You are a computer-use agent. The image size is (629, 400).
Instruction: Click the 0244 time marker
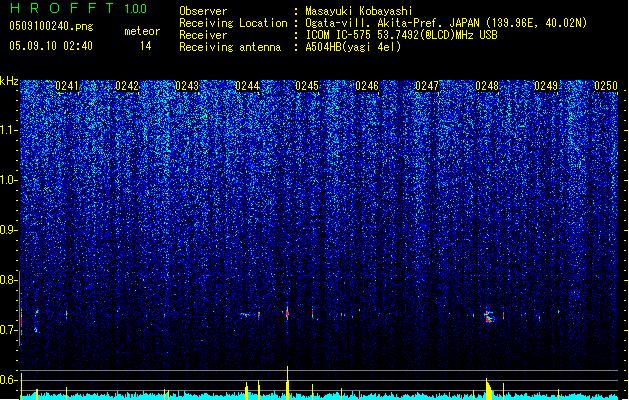click(247, 86)
